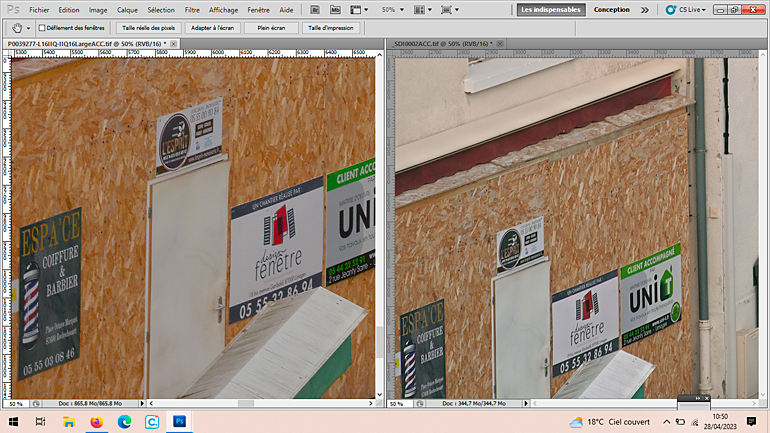770x433 pixels.
Task: Select the _SDI0002ACC.tif document tab
Action: 441,44
